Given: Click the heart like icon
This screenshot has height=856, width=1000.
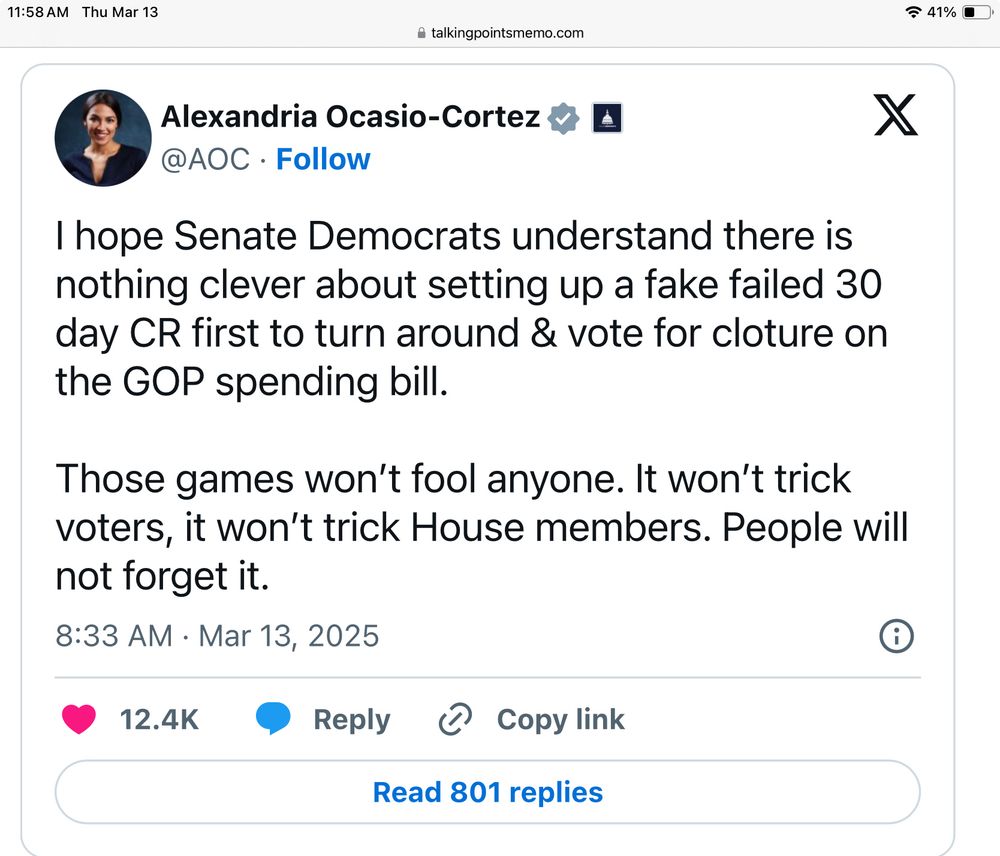Looking at the screenshot, I should pos(79,719).
